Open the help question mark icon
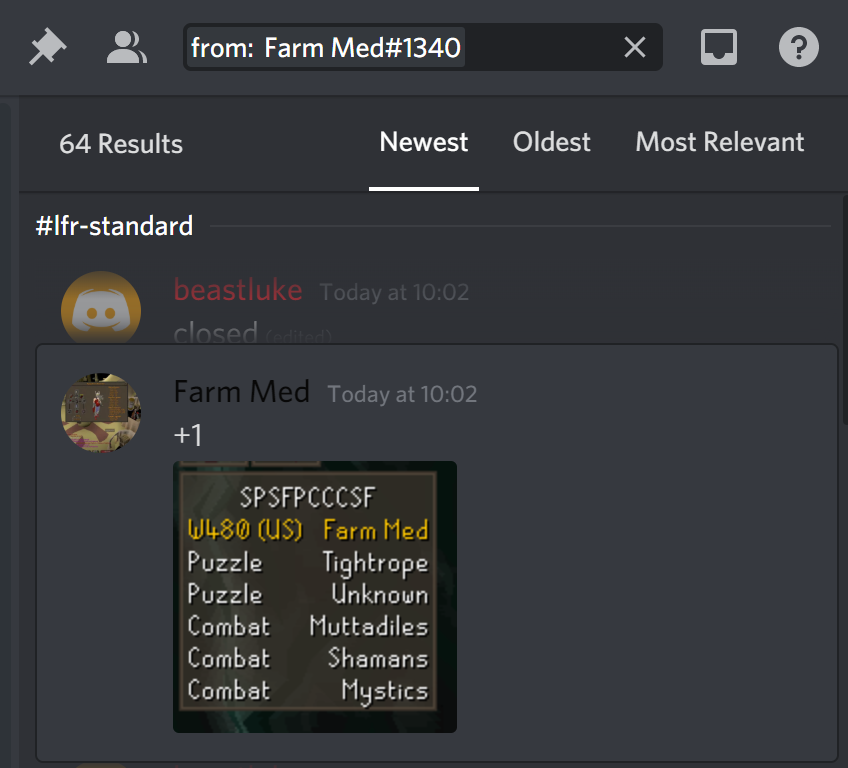This screenshot has height=768, width=848. click(x=798, y=47)
